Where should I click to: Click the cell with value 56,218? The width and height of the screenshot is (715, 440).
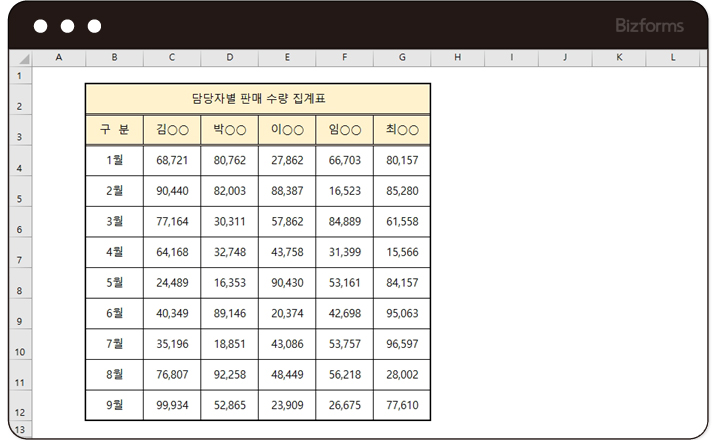click(x=344, y=374)
